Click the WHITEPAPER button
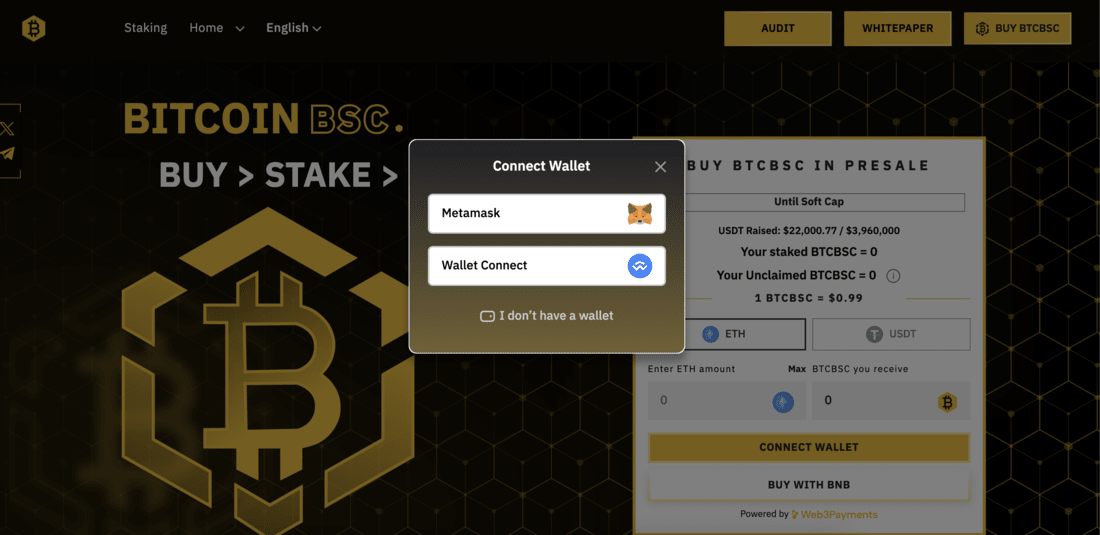 (x=897, y=29)
